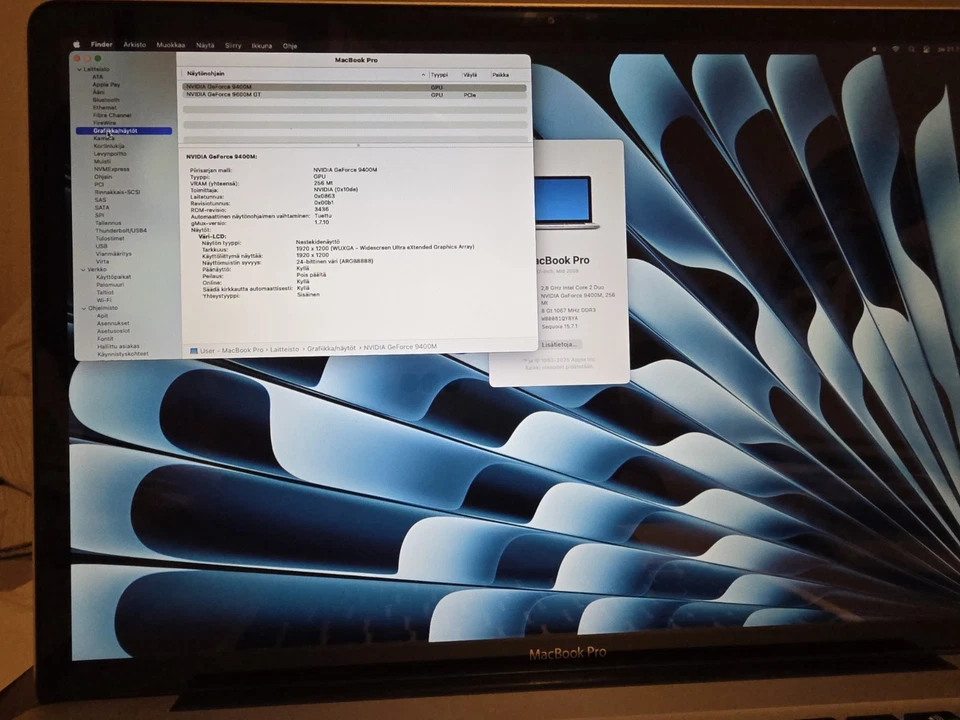Select Bluetooth in the sidebar

tap(108, 98)
